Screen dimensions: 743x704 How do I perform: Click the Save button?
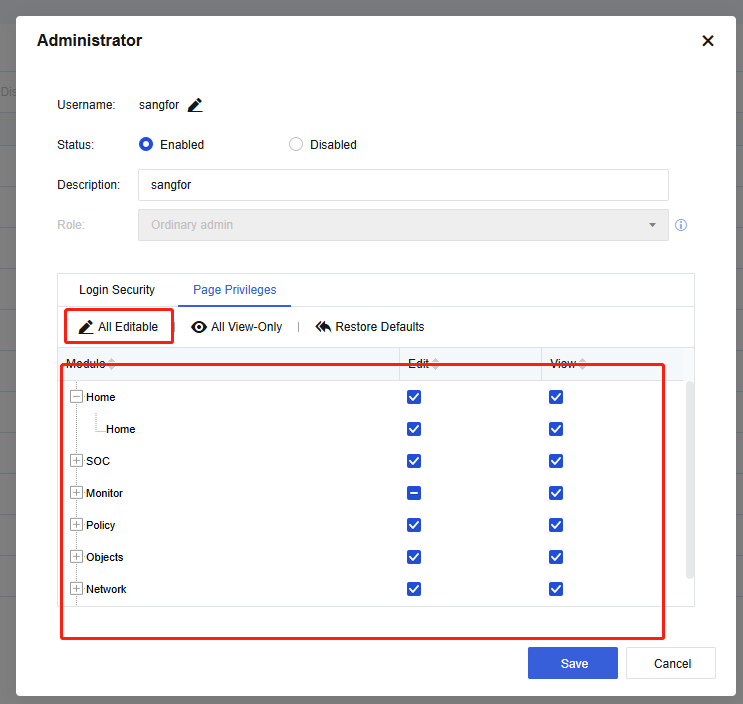[574, 663]
